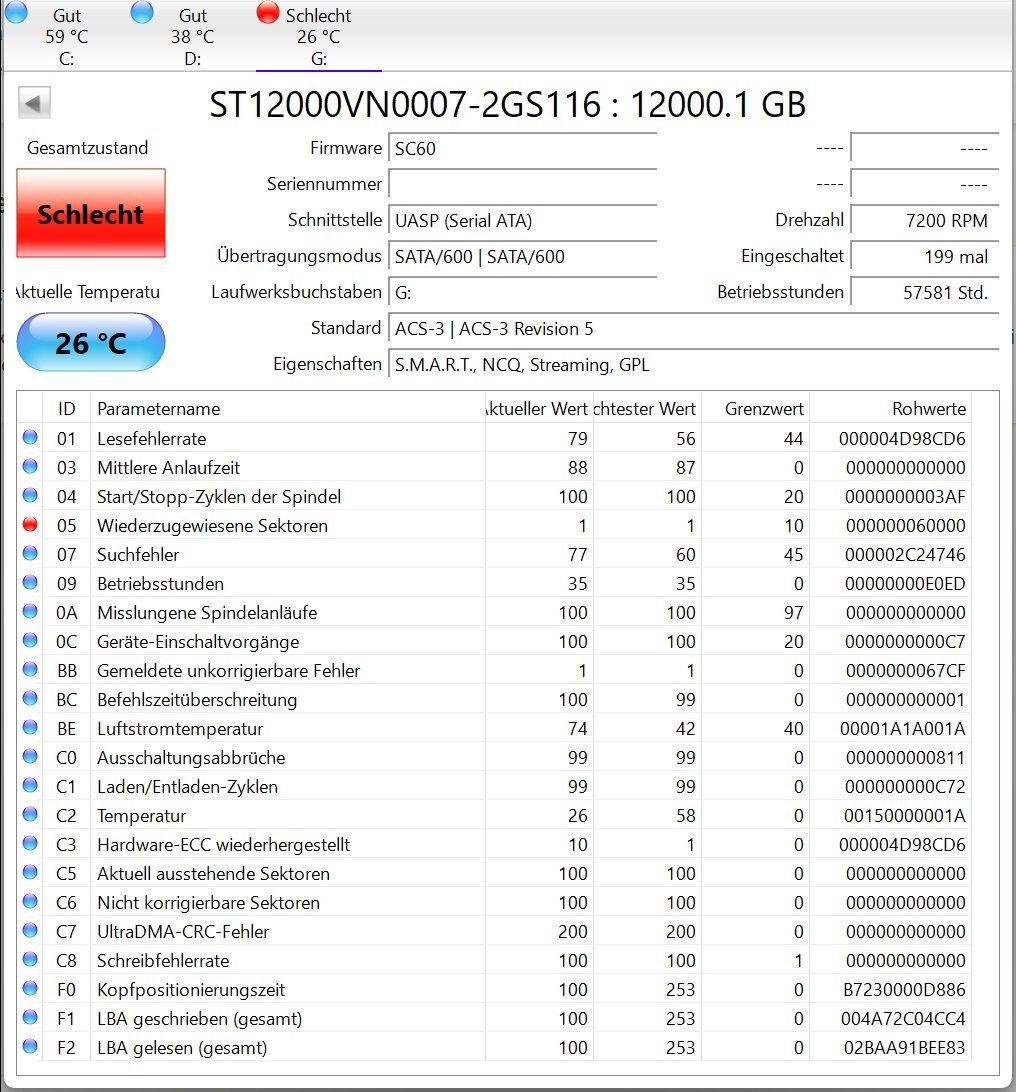Select raw value 02BAA91BEE83
Viewport: 1016px width, 1092px height.
(x=904, y=1048)
